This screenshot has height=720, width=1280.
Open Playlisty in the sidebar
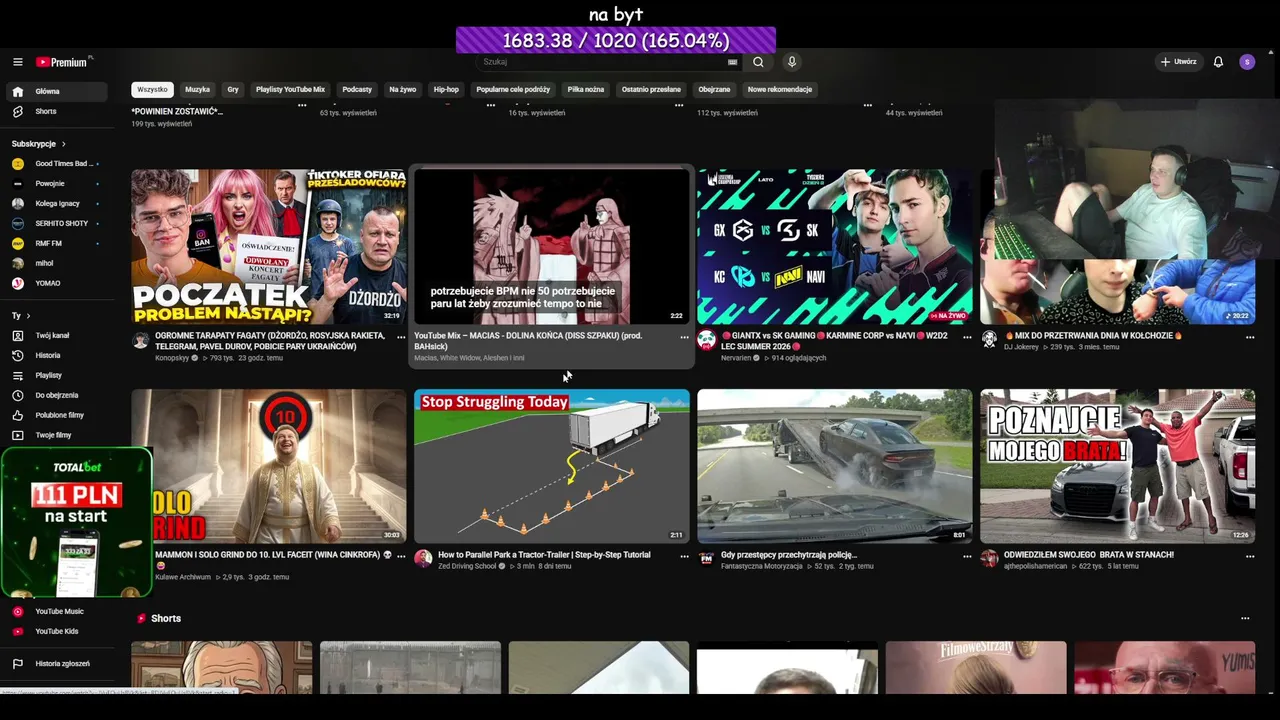tap(56, 375)
